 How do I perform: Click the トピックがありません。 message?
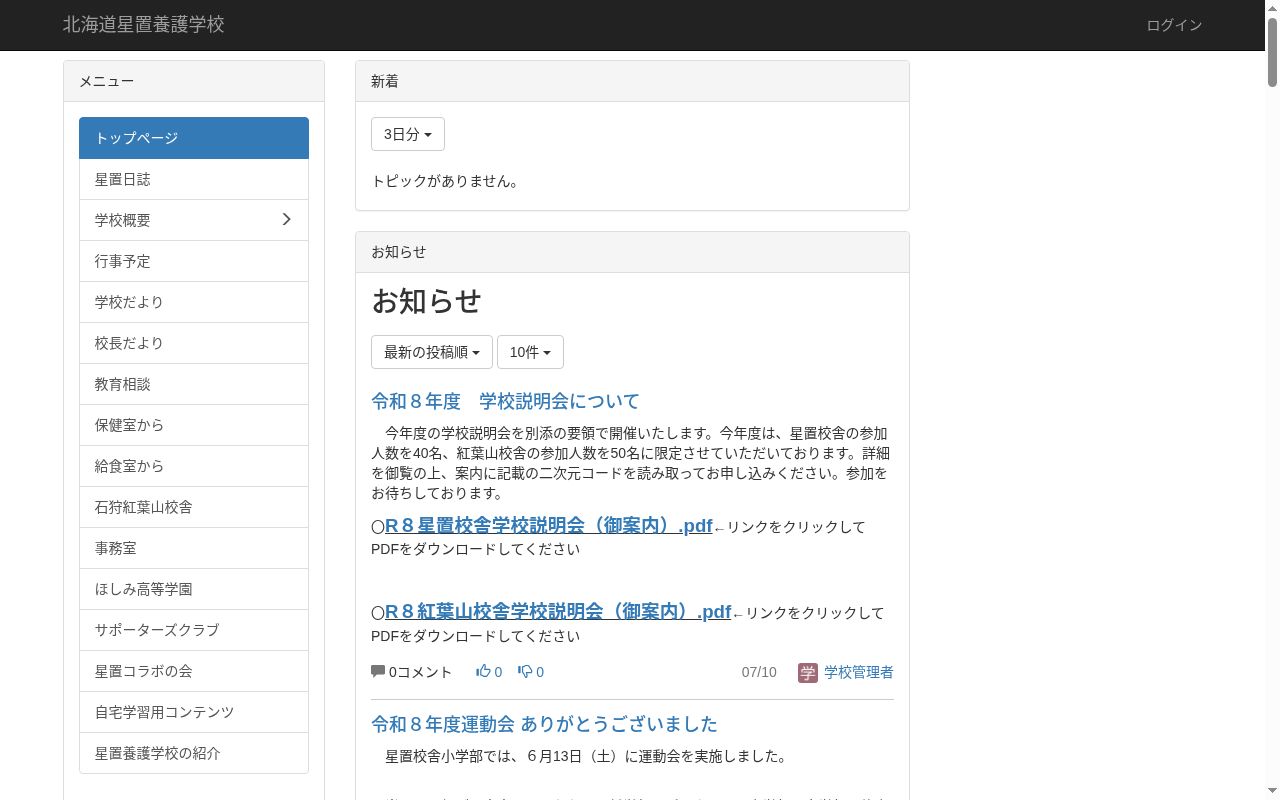pos(445,181)
